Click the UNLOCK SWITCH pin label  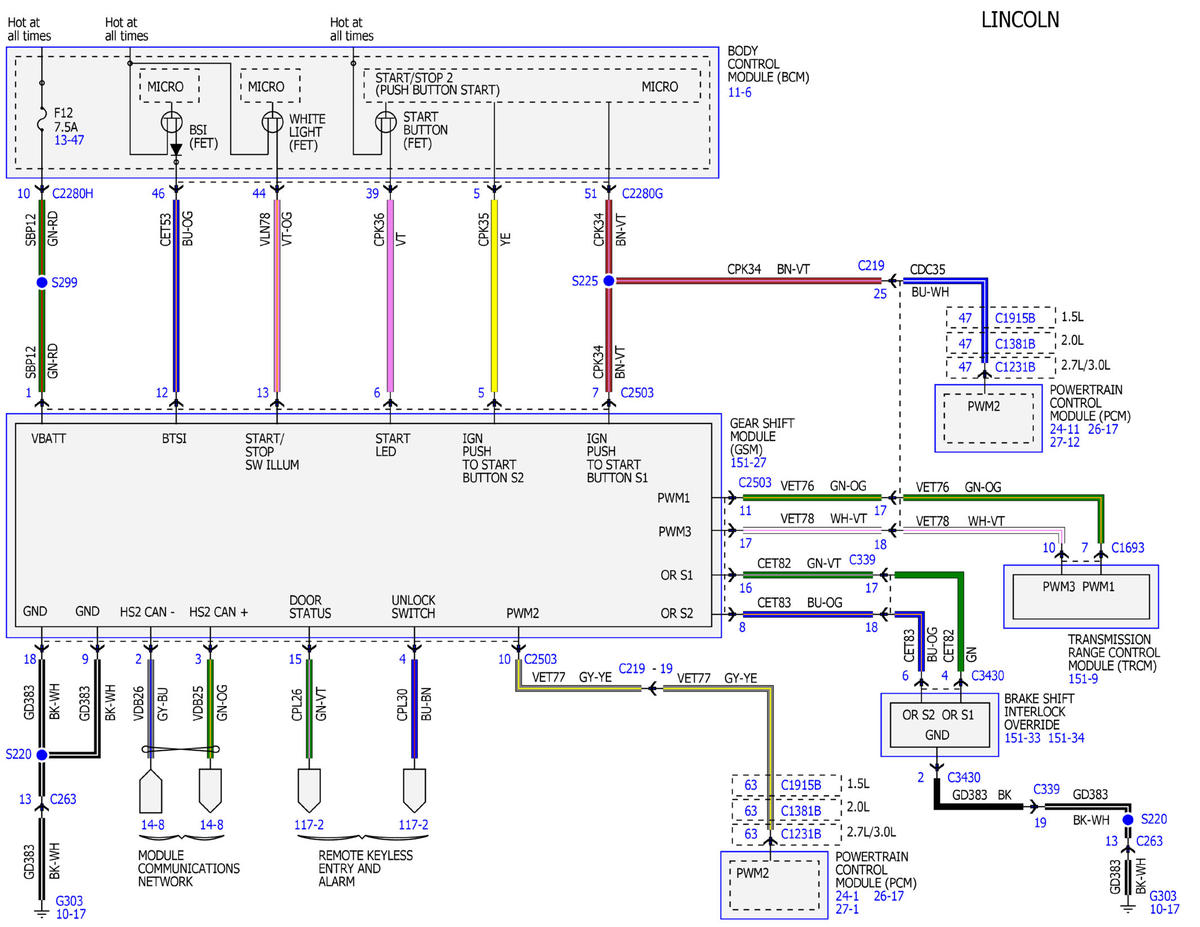[x=414, y=606]
